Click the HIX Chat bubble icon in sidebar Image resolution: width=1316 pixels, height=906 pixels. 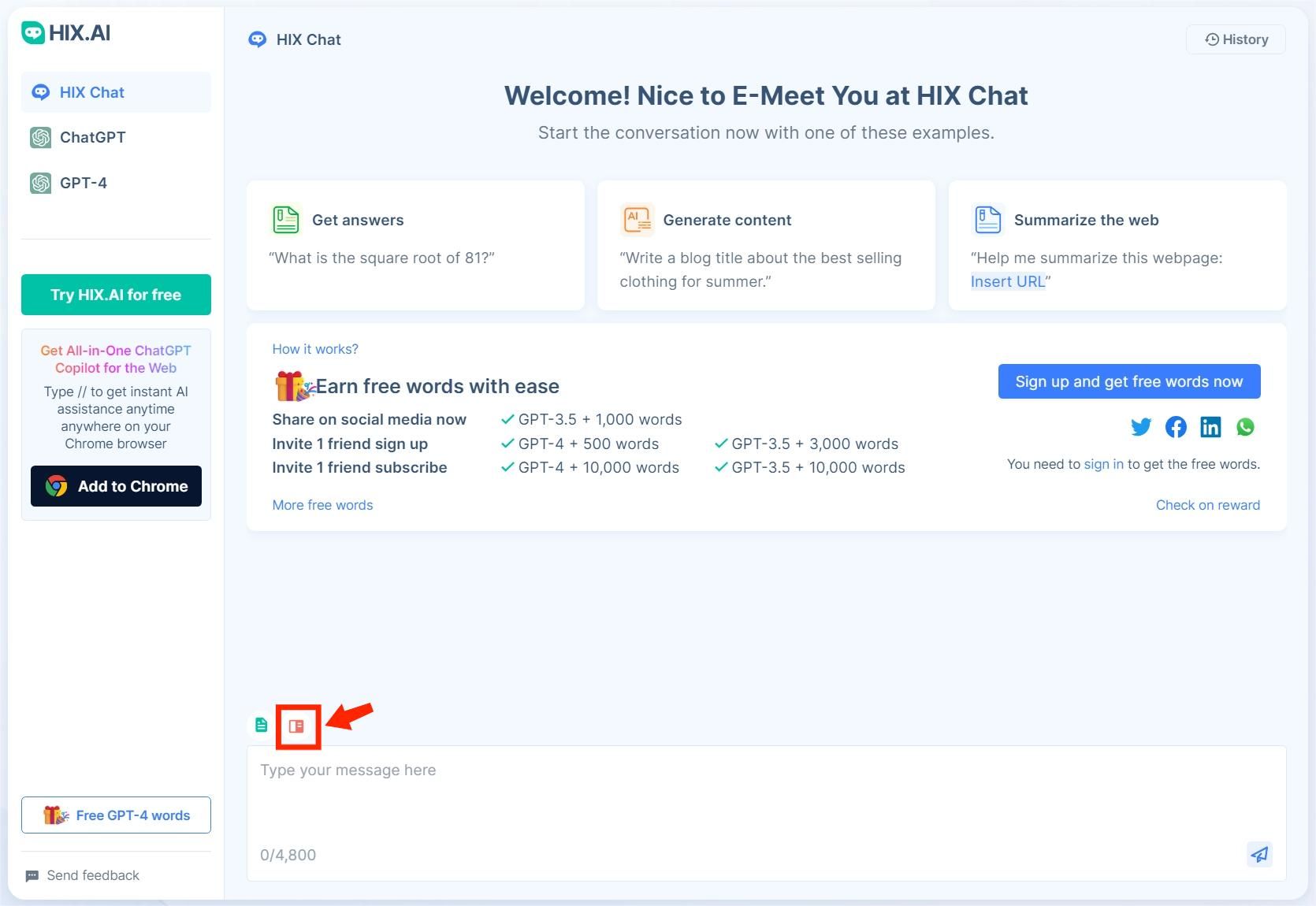coord(40,92)
